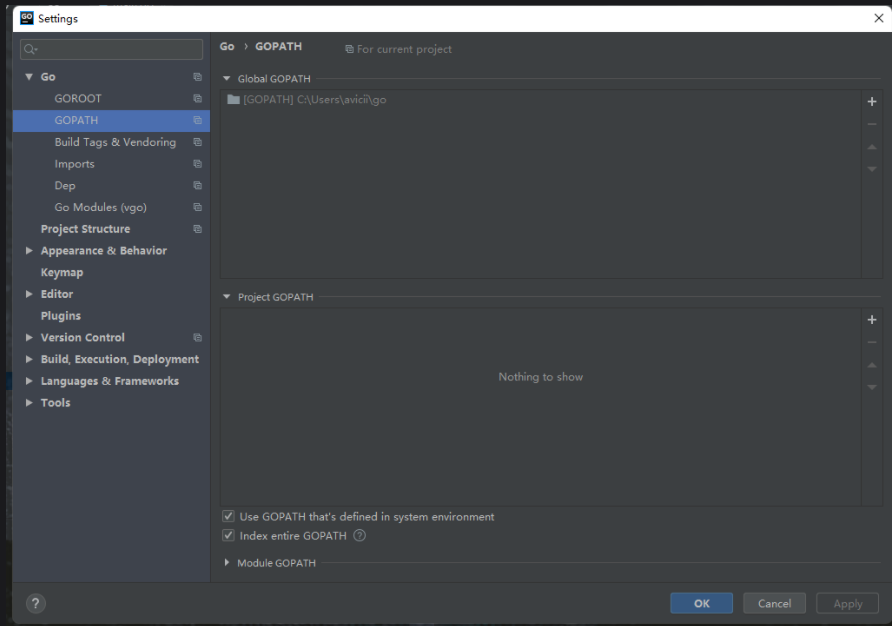Collapse the Go settings tree node
Viewport: 892px width, 626px height.
coord(29,77)
